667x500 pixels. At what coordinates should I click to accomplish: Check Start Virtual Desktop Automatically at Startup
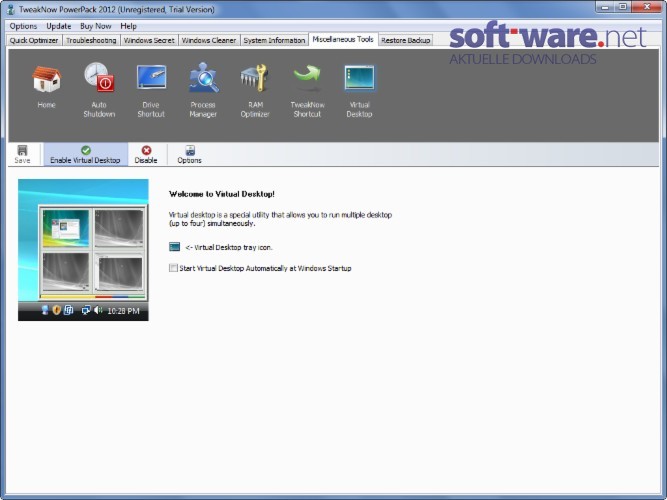(x=173, y=268)
